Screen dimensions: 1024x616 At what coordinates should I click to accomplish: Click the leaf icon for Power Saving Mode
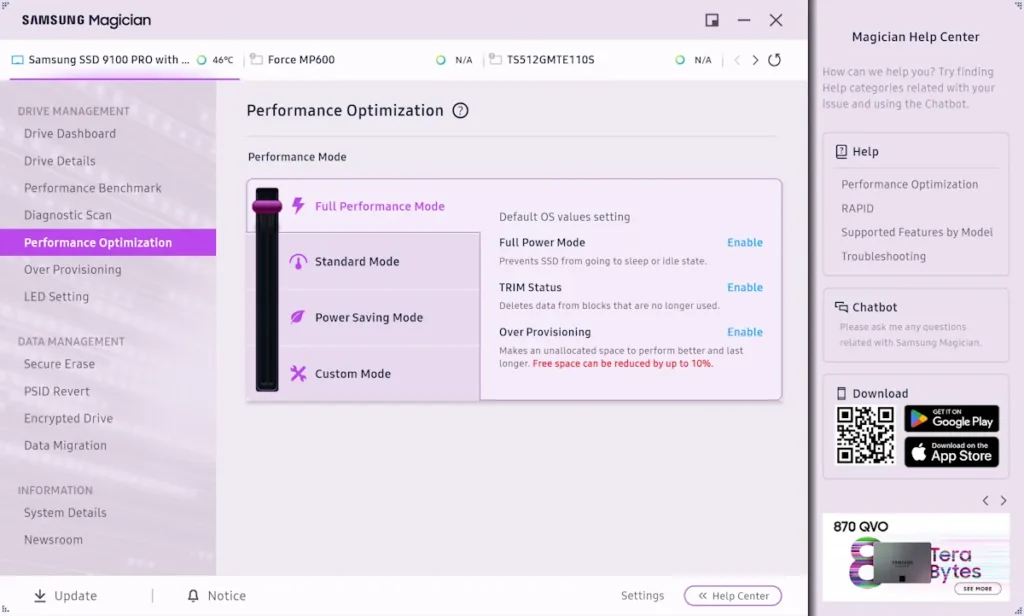[298, 317]
